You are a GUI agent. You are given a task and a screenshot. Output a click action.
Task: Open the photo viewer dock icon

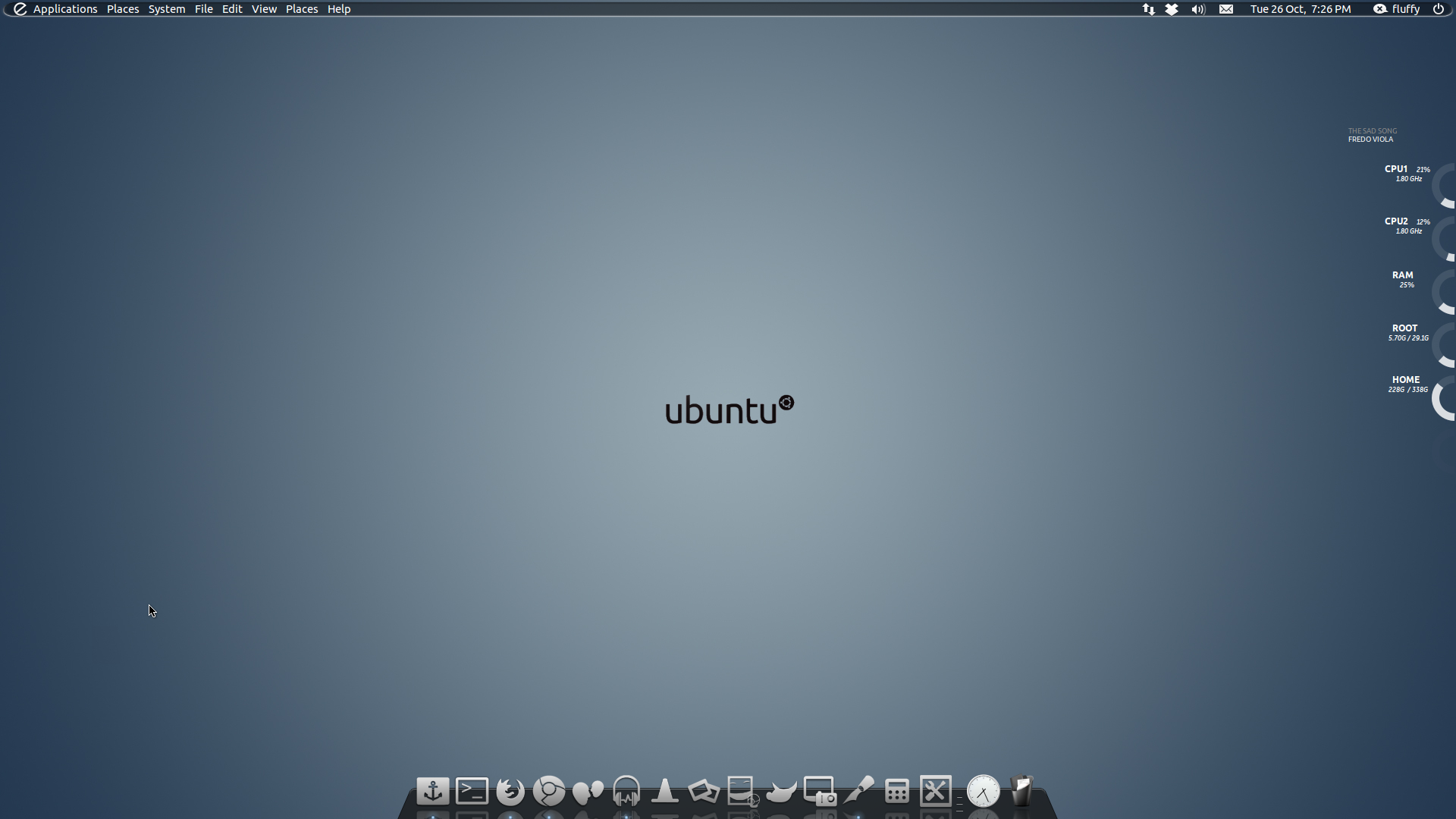pos(704,791)
